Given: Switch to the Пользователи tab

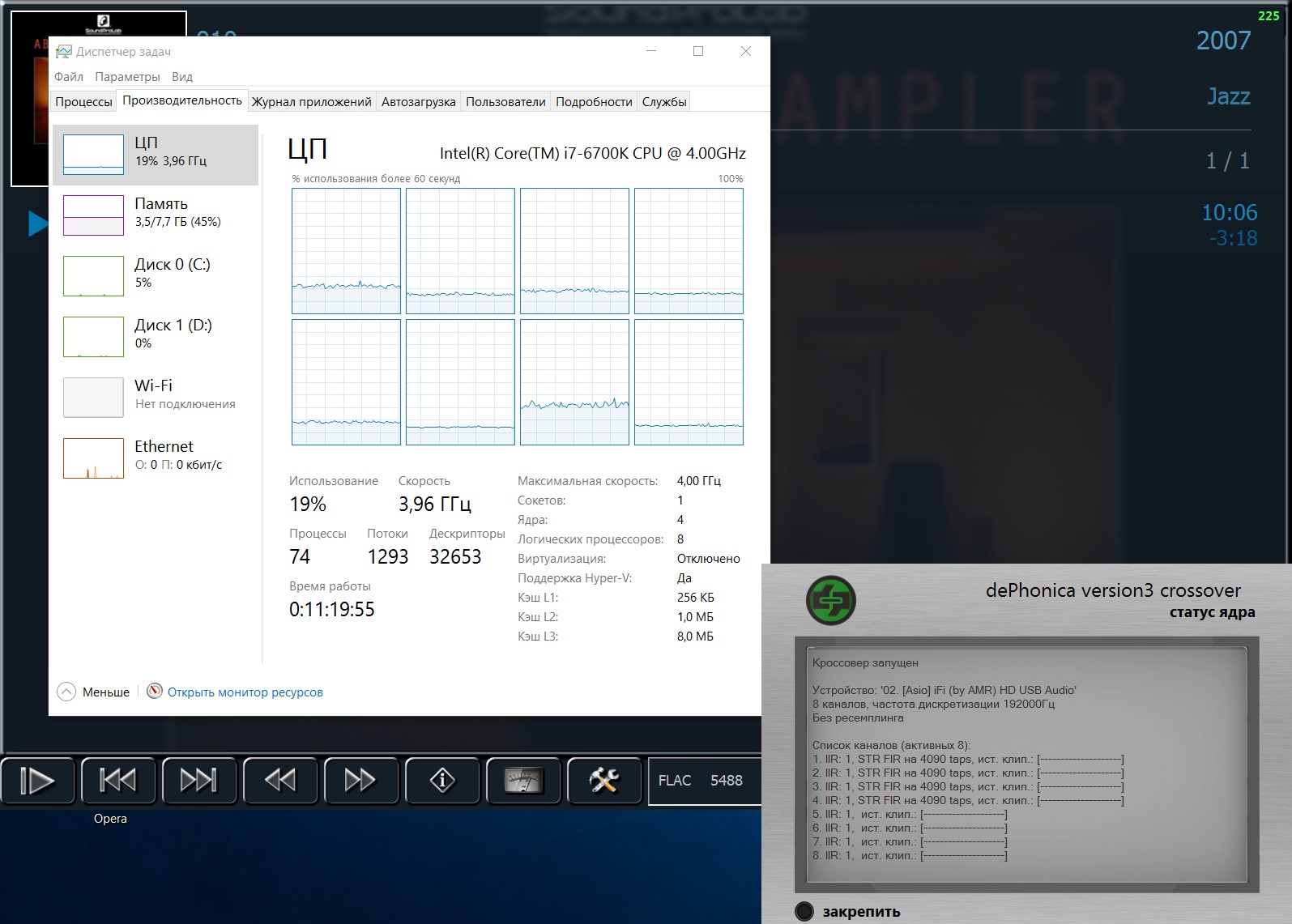Looking at the screenshot, I should pyautogui.click(x=505, y=102).
